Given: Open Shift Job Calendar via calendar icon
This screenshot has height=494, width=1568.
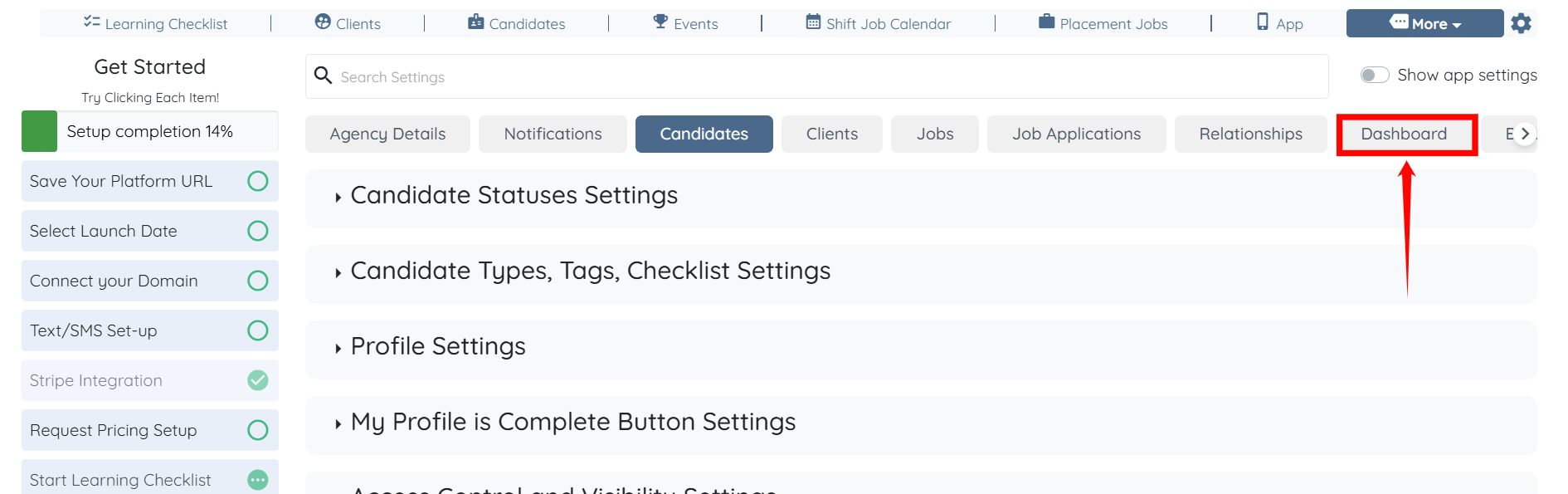Looking at the screenshot, I should click(x=813, y=22).
